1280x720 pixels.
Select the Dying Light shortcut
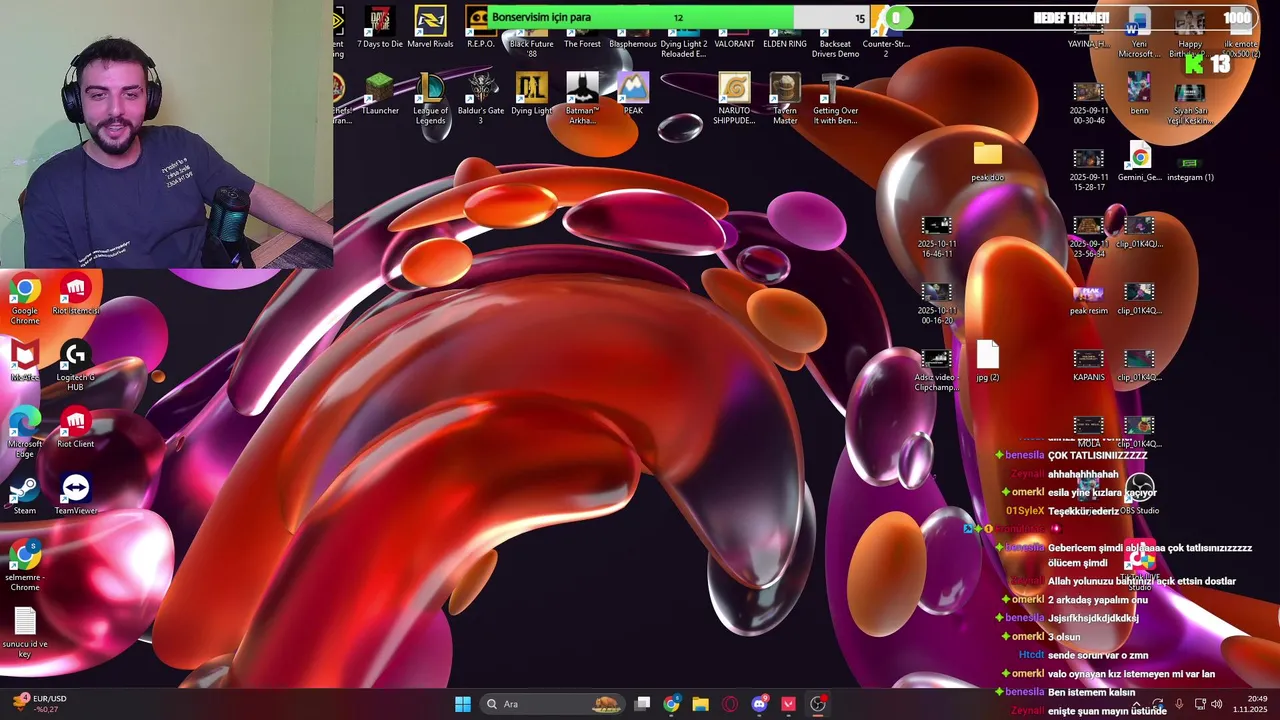point(531,94)
